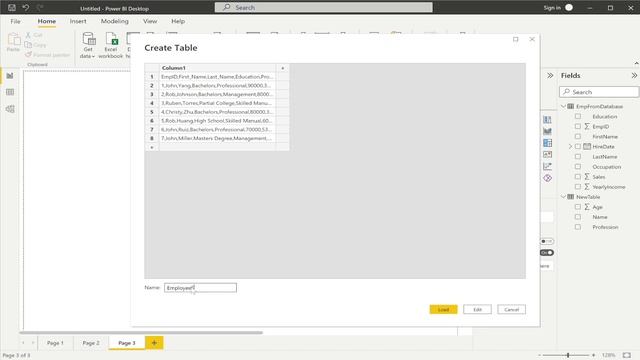
Task: Check the Name field checkbox in NewTable
Action: coord(578,217)
